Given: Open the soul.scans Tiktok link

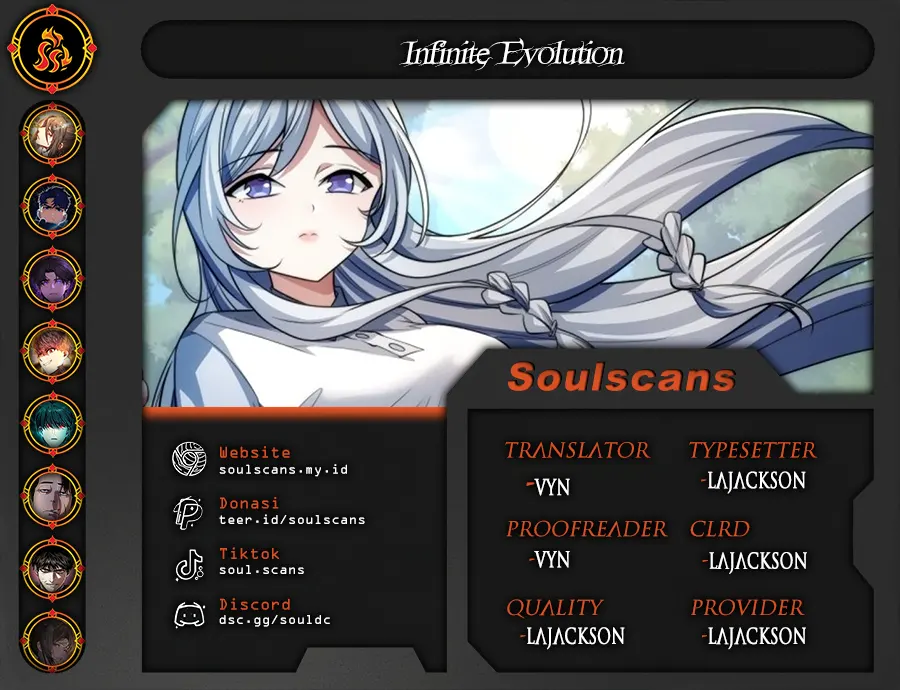Looking at the screenshot, I should (x=261, y=570).
